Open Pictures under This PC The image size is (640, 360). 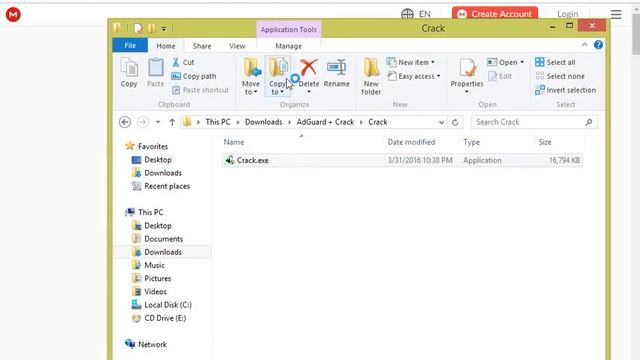point(158,278)
